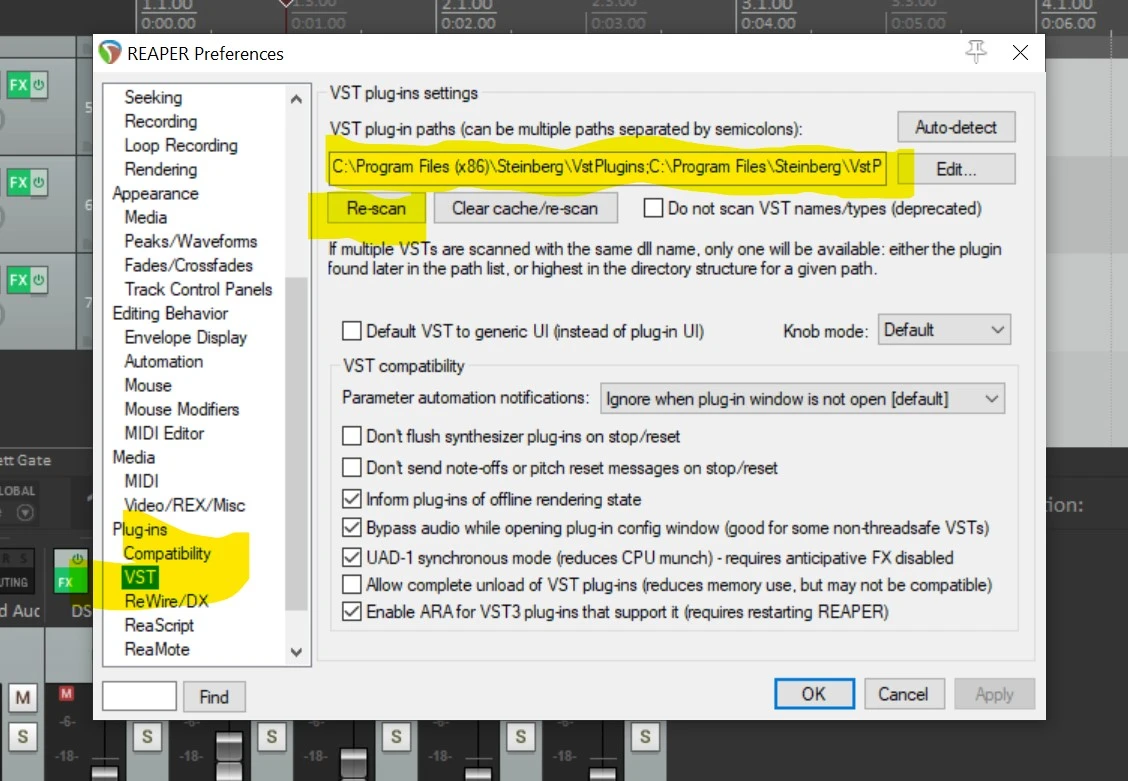Click the 4.1.00 mark on the timeline ruler

tap(1068, 6)
